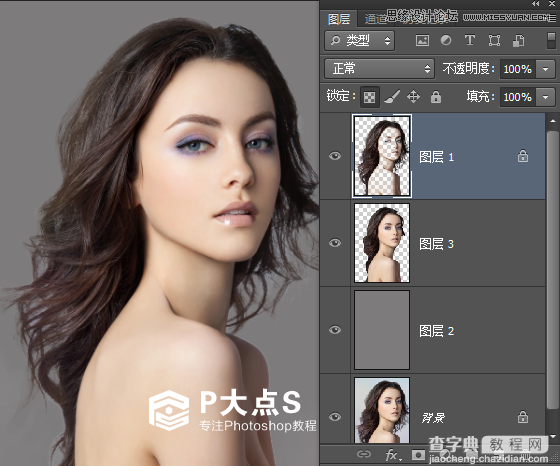
Task: Toggle lock image pixels brush icon
Action: point(392,97)
